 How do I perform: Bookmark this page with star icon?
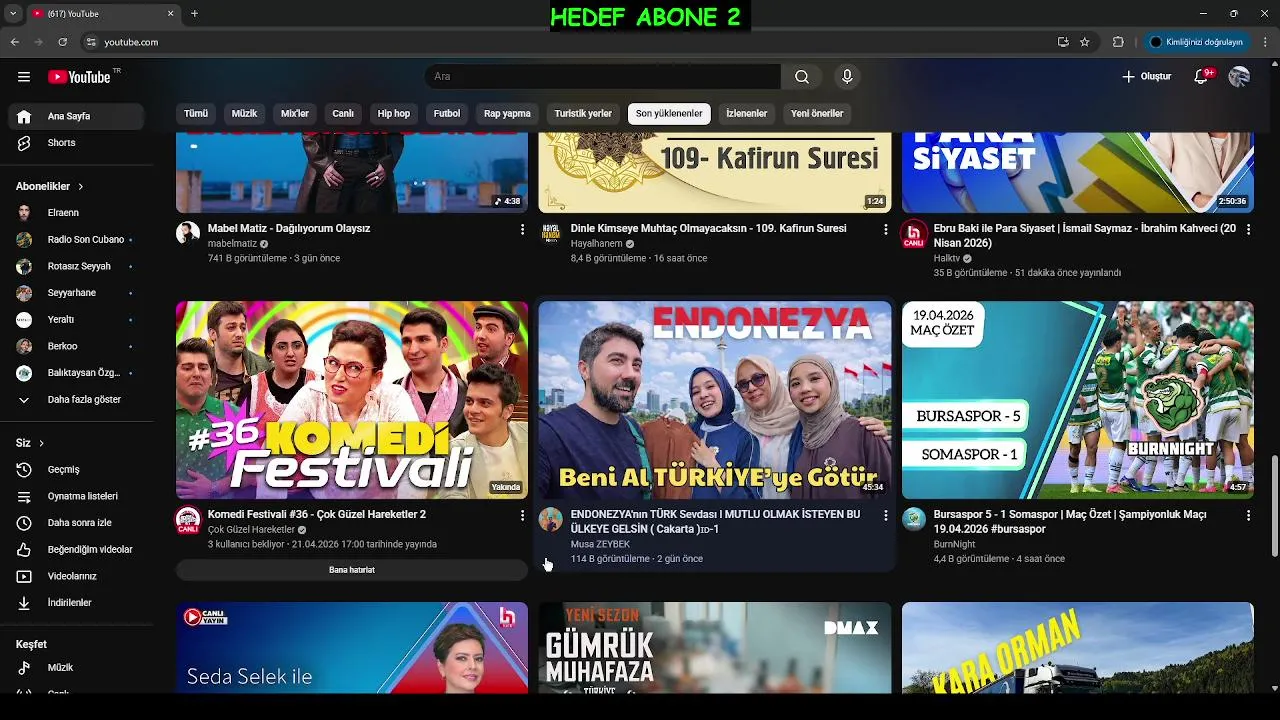tap(1085, 42)
